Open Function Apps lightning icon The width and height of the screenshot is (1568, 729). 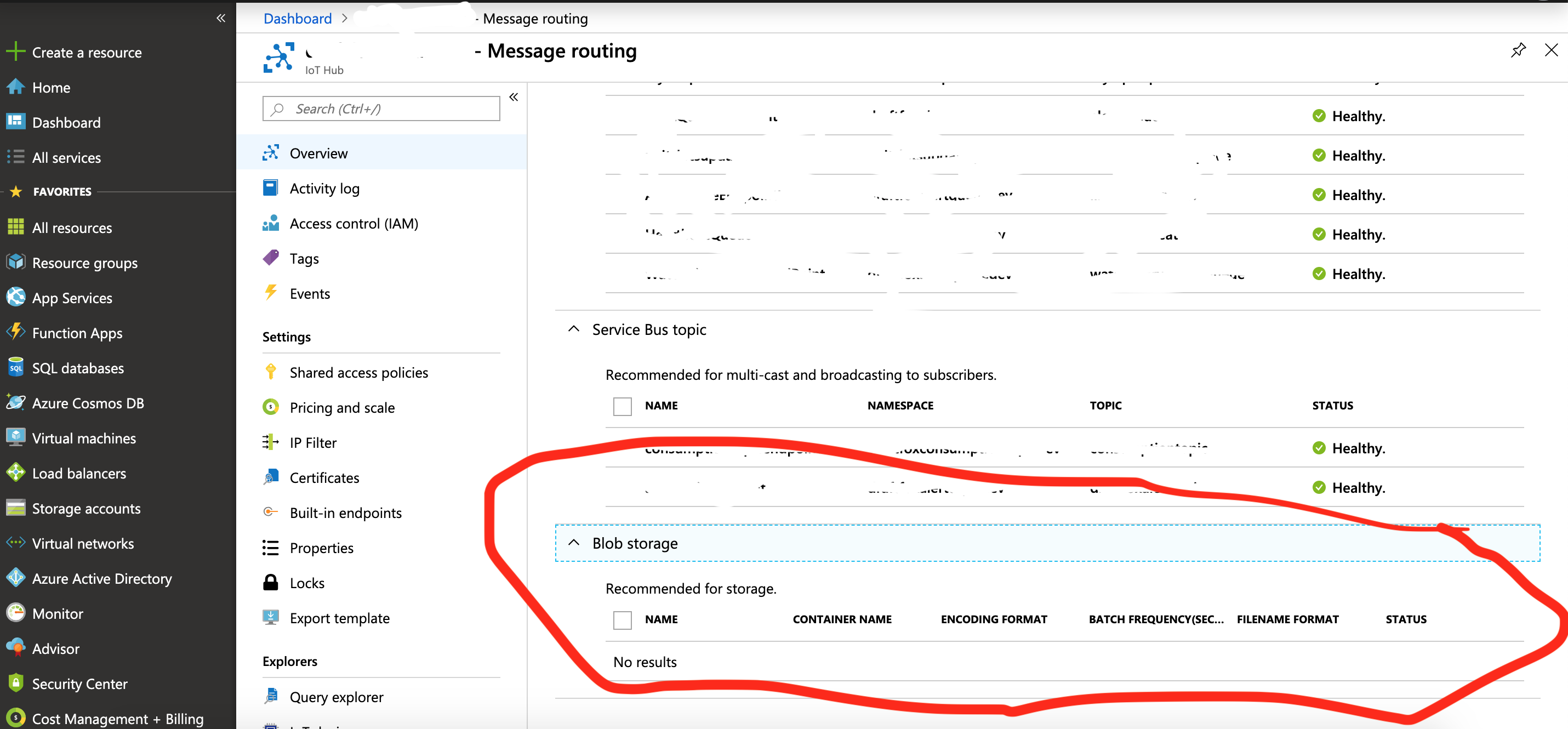coord(15,332)
